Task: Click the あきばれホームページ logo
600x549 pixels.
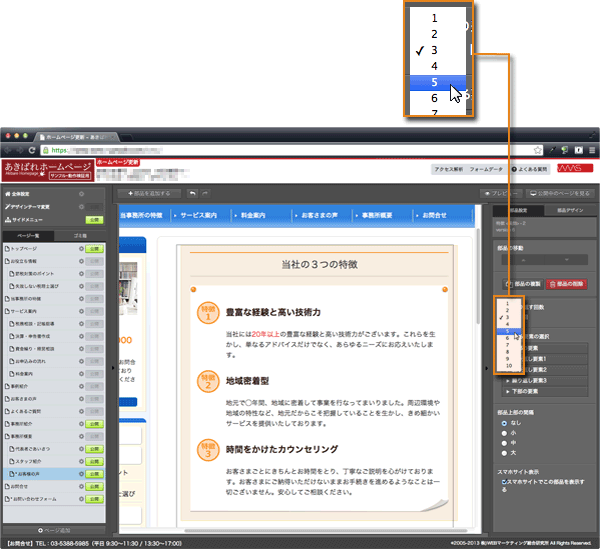Action: (48, 170)
